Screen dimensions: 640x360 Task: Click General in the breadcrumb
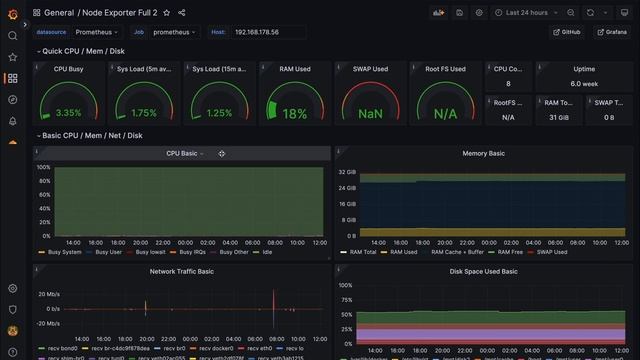click(59, 13)
